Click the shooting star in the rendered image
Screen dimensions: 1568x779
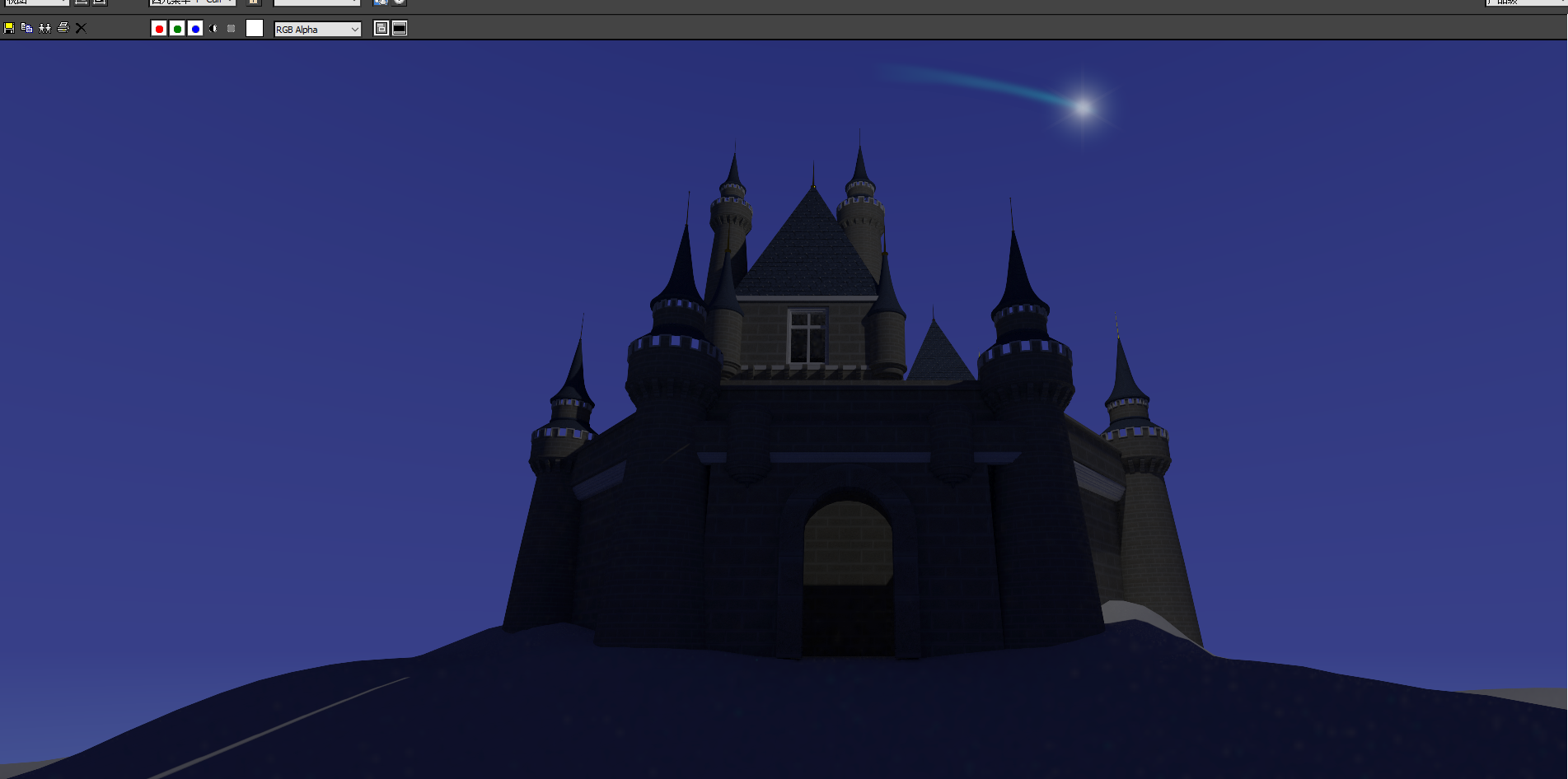1082,107
